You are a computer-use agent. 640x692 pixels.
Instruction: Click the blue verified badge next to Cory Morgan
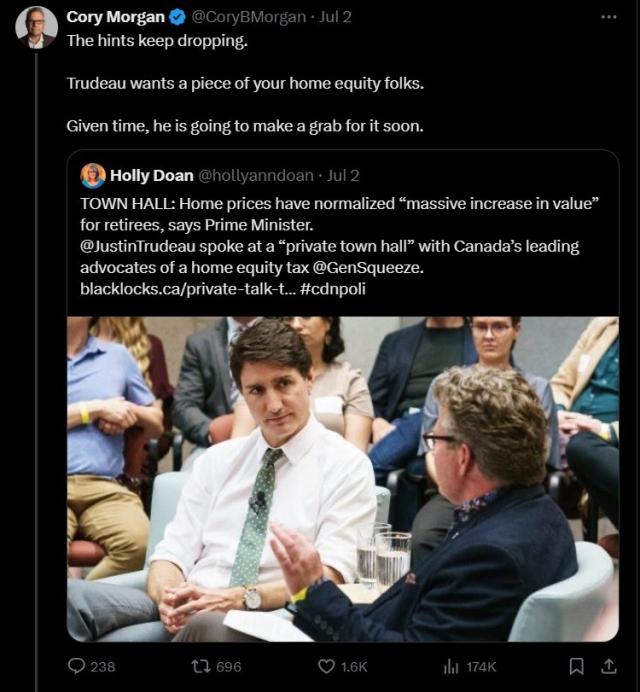click(x=178, y=17)
